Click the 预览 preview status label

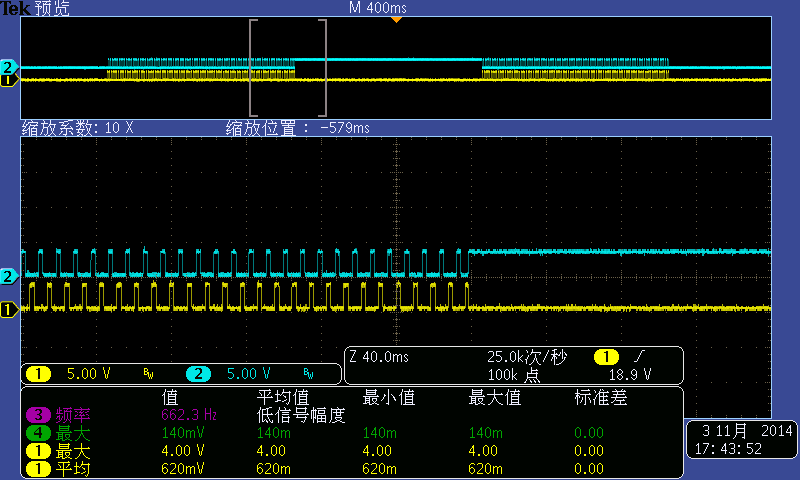pos(52,8)
